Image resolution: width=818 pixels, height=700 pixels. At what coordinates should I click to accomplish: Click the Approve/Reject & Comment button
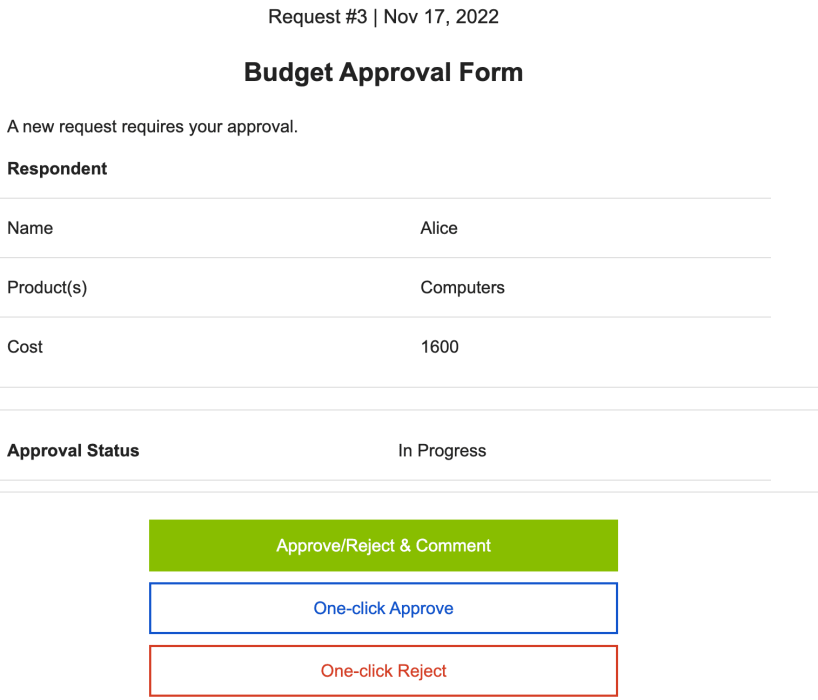(383, 545)
